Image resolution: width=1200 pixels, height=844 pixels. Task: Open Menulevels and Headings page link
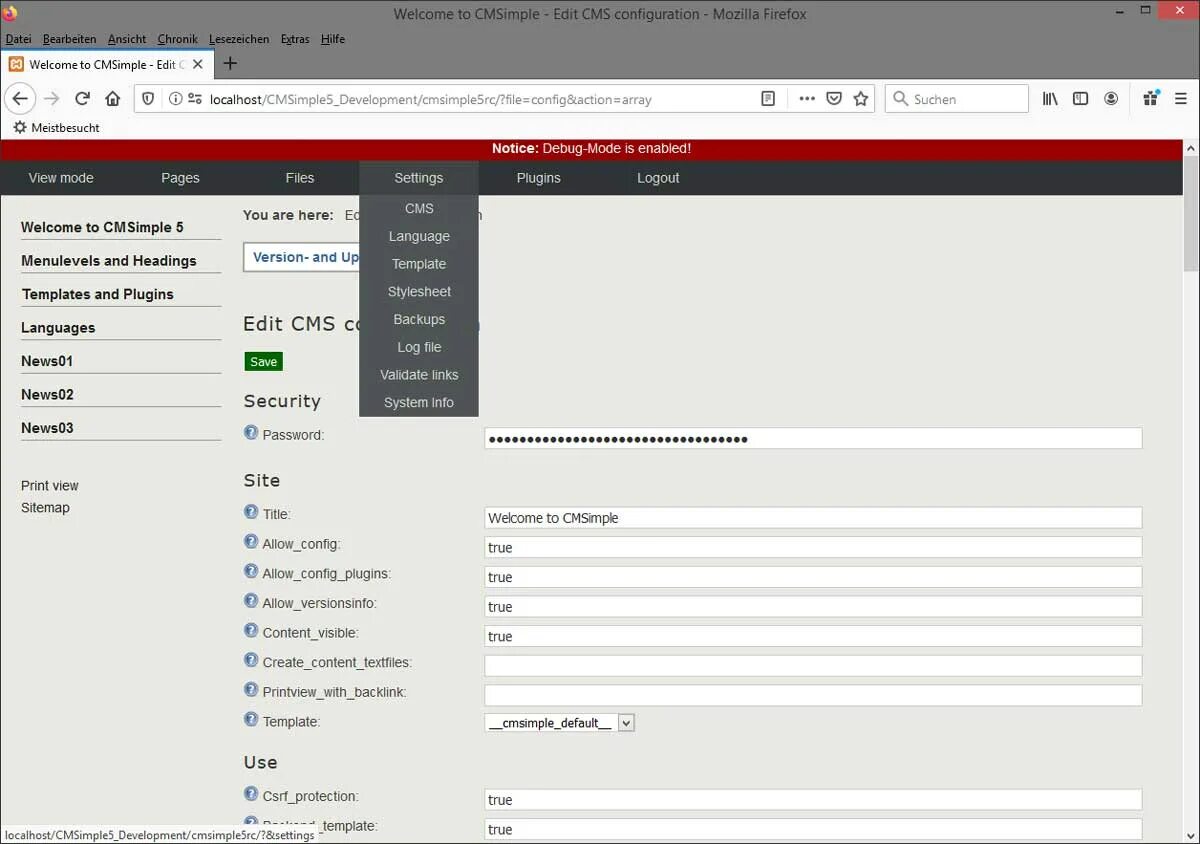pos(109,261)
